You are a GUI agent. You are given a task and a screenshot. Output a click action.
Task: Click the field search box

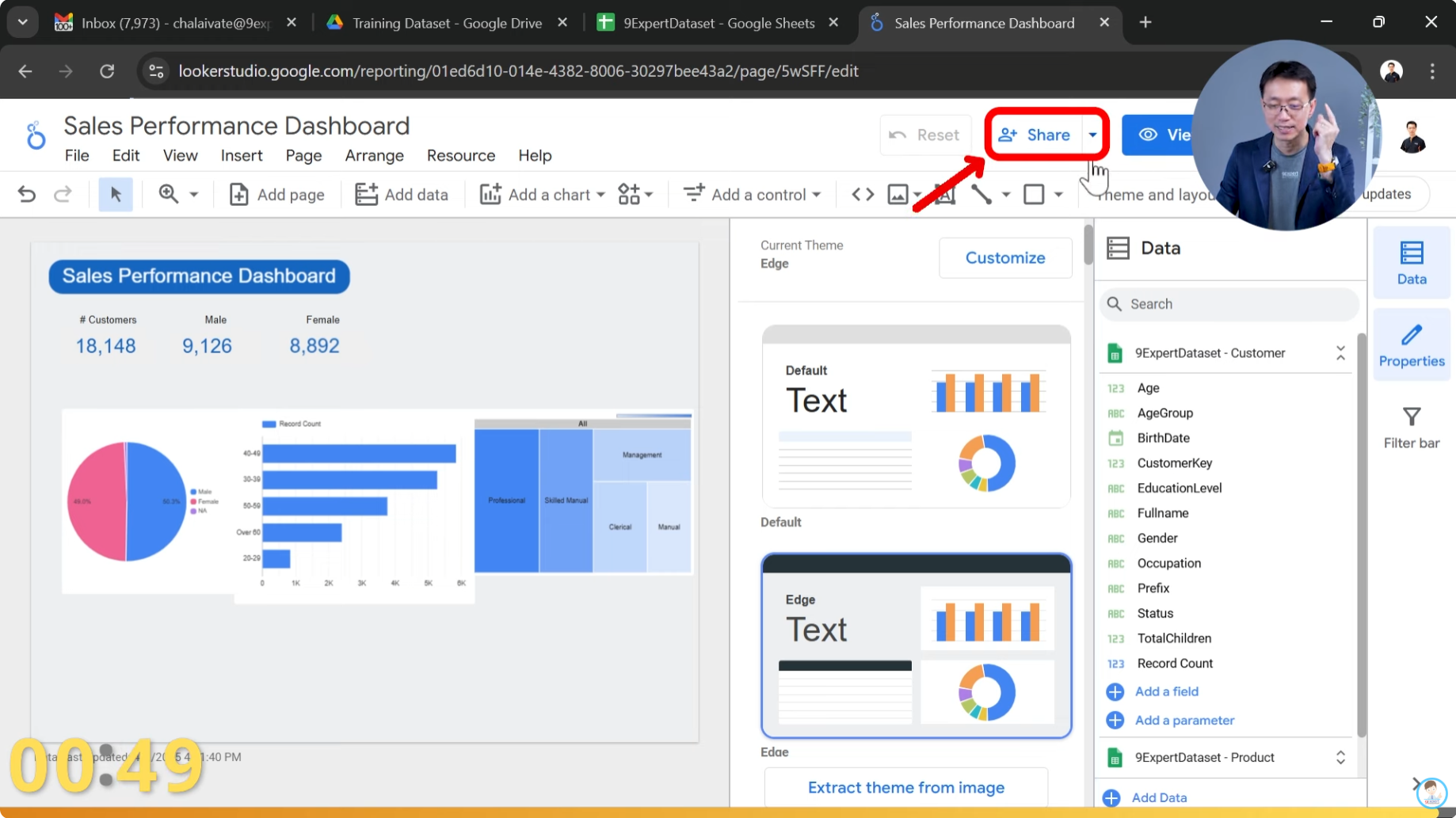tap(1227, 304)
